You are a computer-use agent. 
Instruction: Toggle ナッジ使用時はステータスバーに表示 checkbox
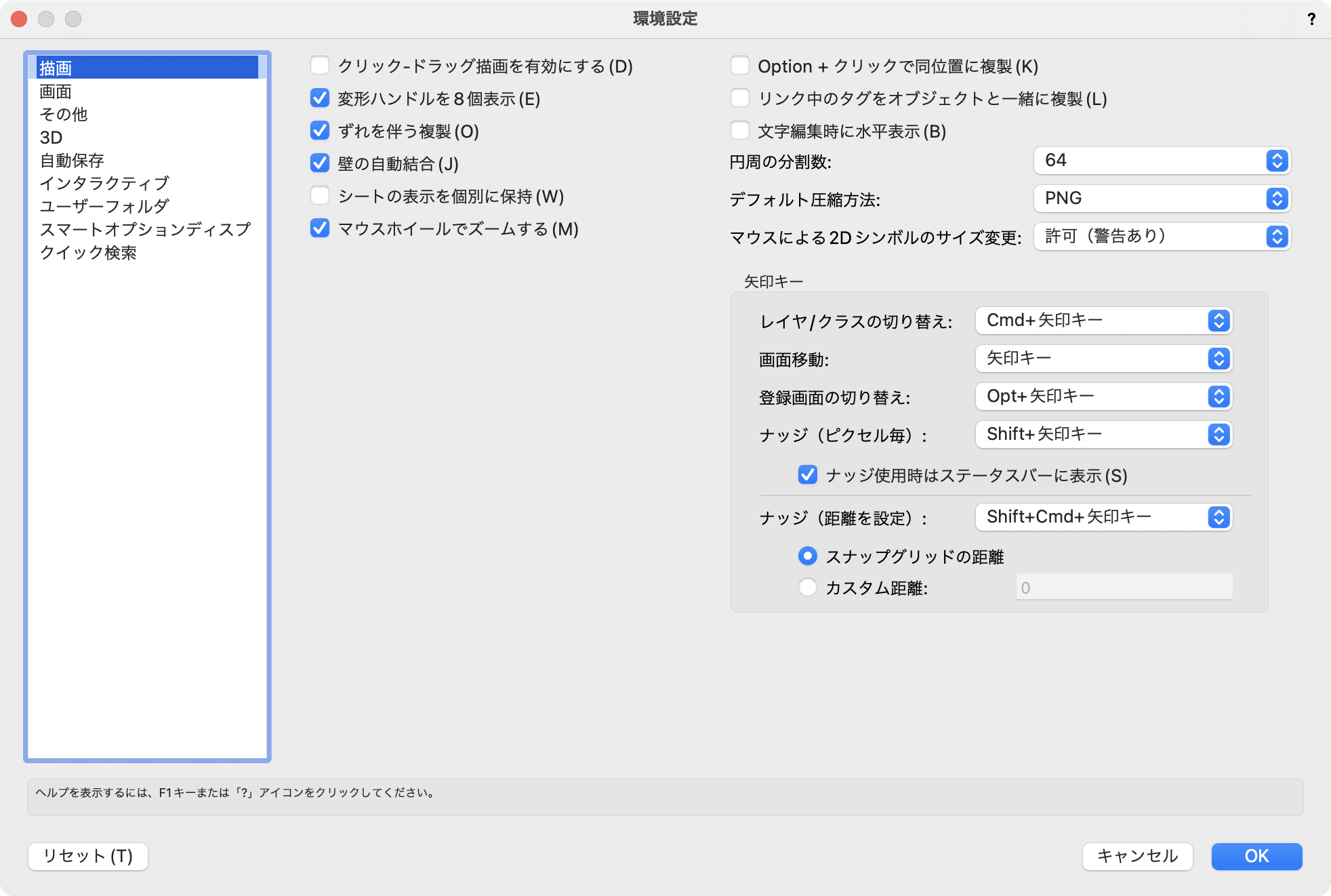[808, 475]
